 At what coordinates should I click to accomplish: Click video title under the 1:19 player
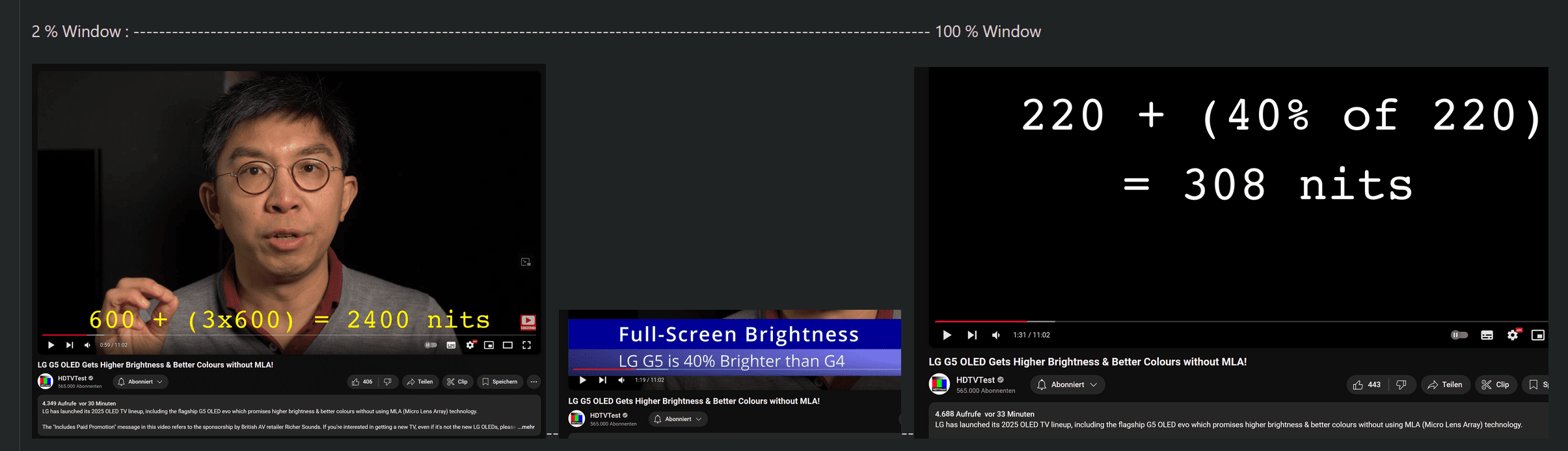coord(694,401)
